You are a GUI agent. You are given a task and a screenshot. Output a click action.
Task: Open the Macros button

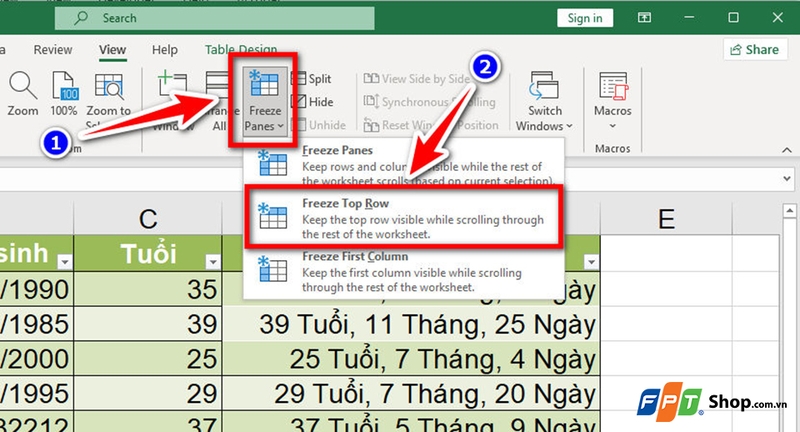[x=612, y=94]
